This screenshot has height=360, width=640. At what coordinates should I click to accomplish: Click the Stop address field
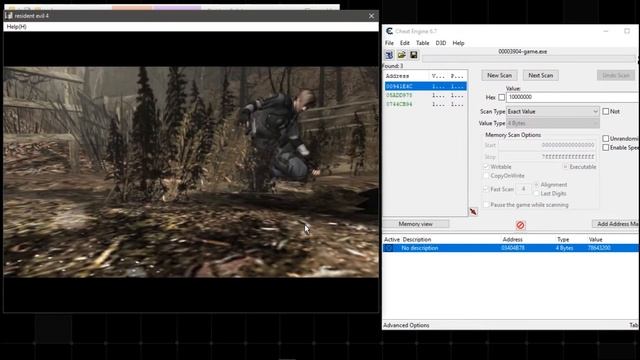point(547,156)
